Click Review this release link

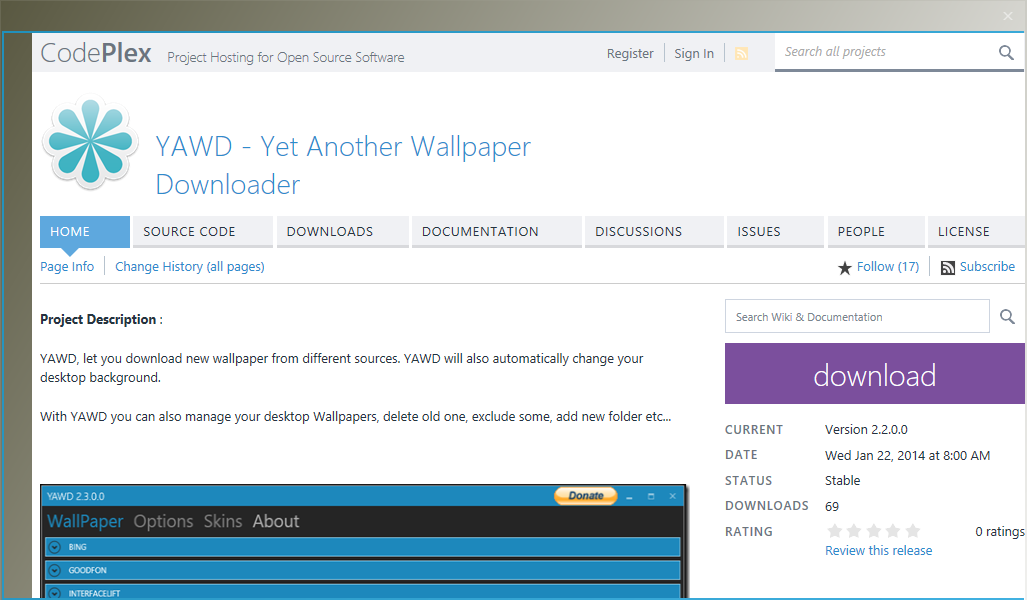878,551
